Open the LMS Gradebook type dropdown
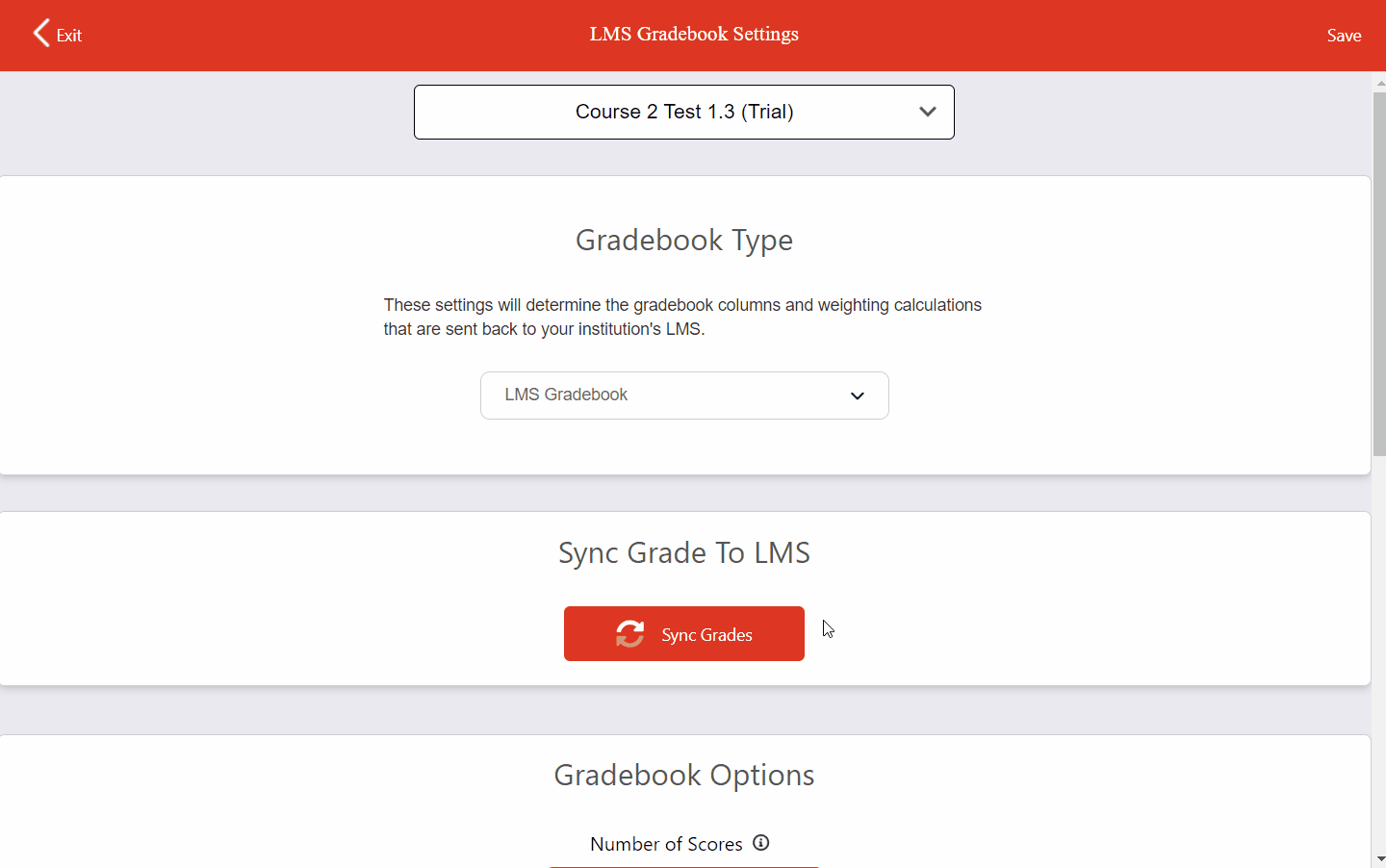The width and height of the screenshot is (1386, 868). 683,396
